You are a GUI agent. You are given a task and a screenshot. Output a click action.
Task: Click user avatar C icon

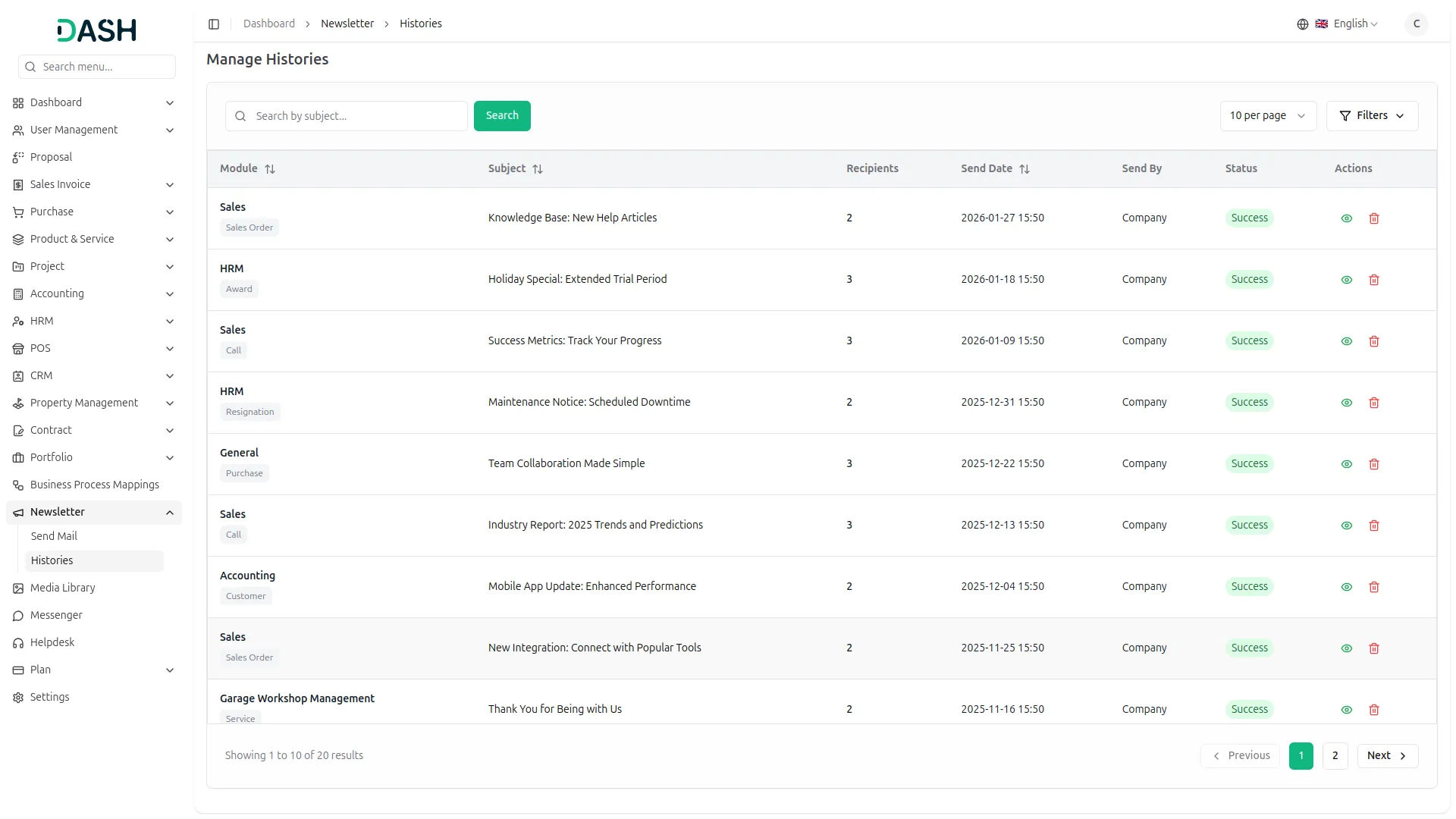click(x=1416, y=24)
